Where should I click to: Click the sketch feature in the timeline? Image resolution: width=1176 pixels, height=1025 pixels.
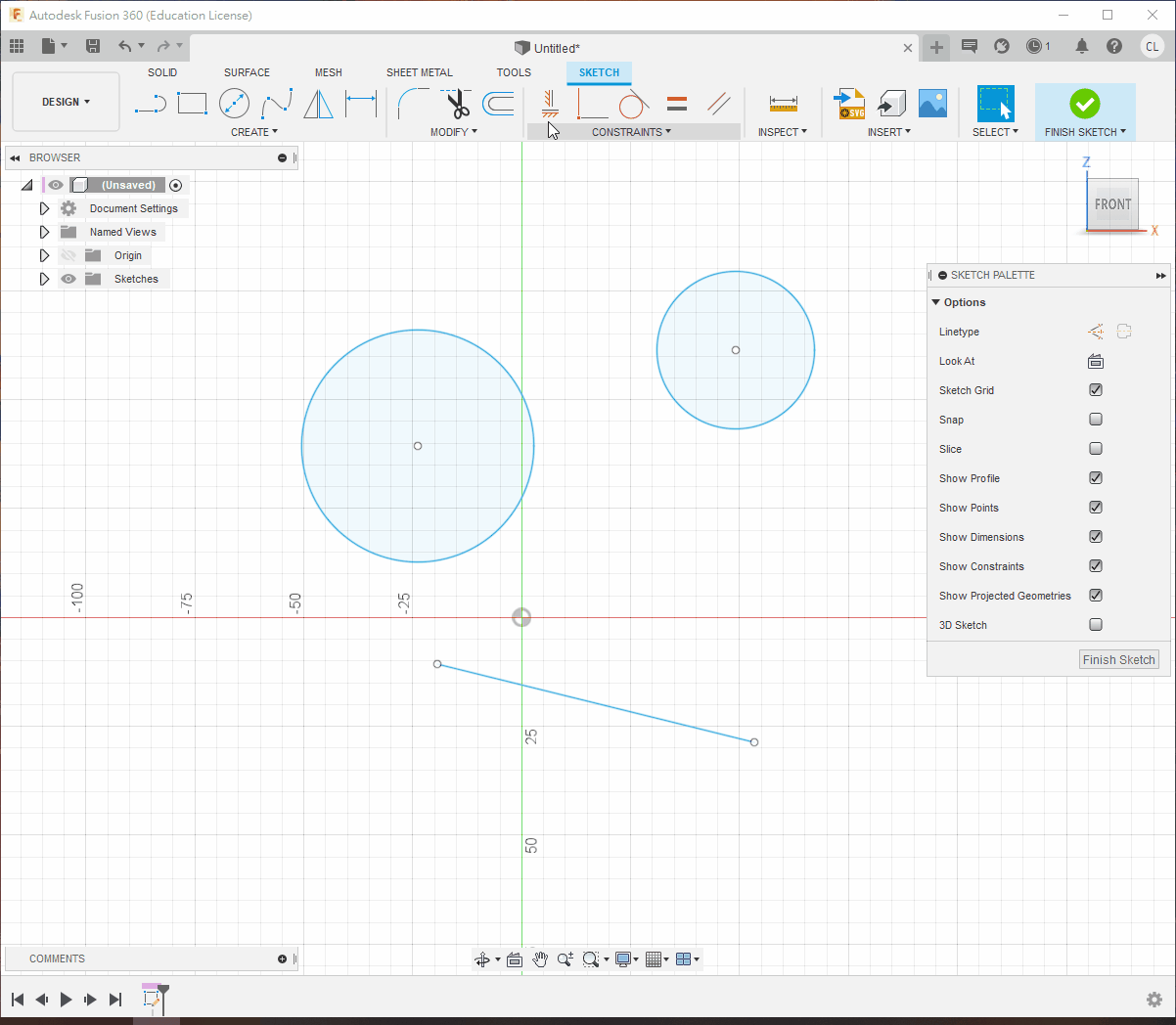pos(152,999)
